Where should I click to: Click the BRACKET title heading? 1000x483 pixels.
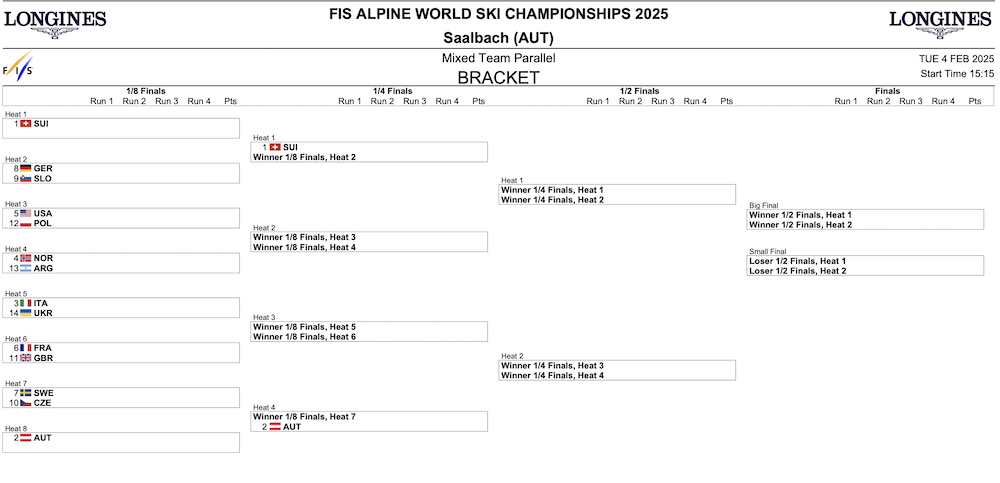click(x=499, y=78)
